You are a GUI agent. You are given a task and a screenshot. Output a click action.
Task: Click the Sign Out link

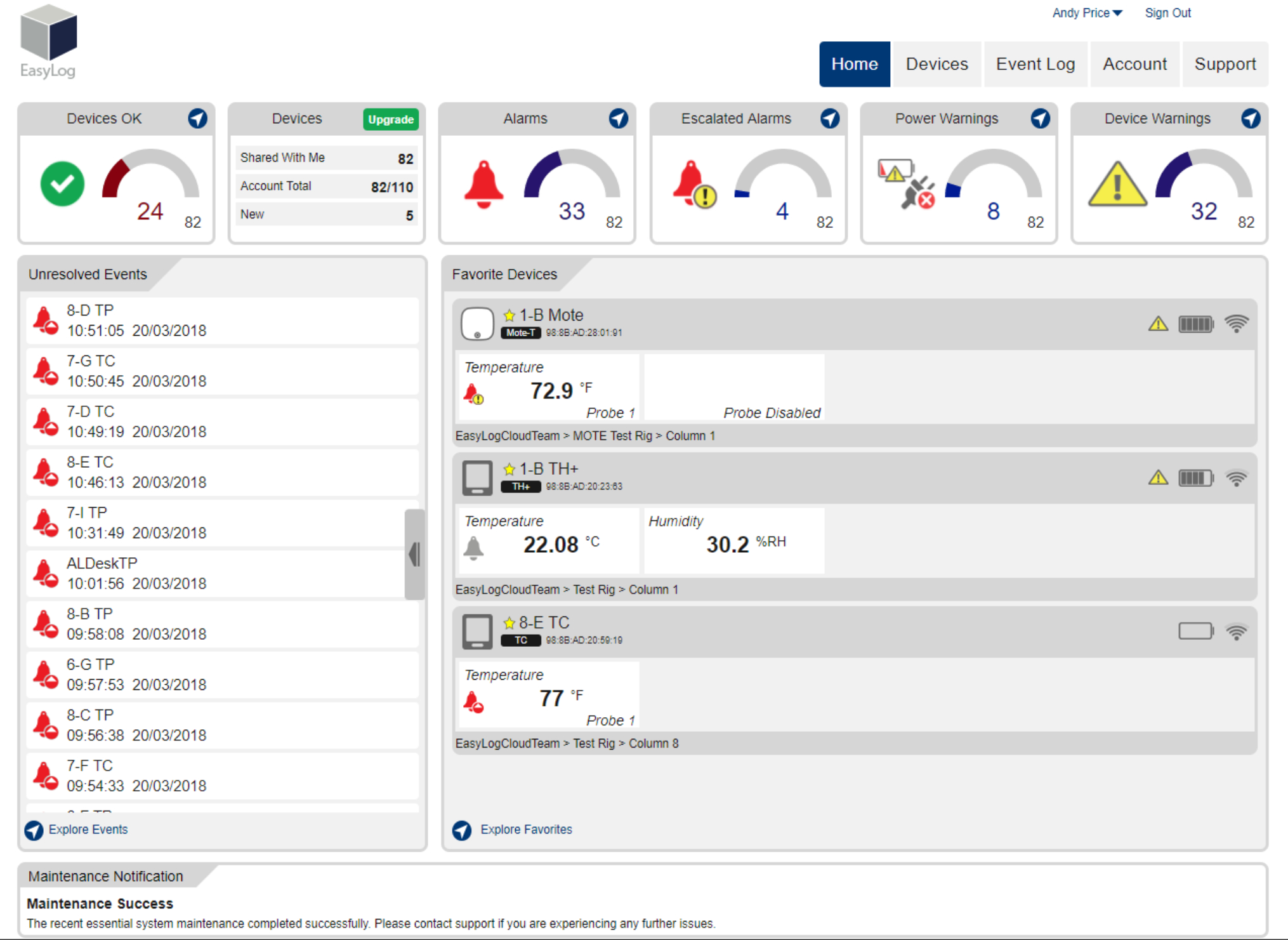coord(1167,13)
